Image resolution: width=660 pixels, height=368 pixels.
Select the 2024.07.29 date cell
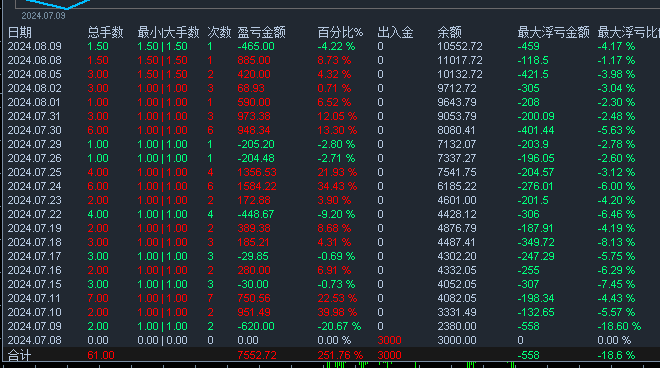[x=35, y=144]
